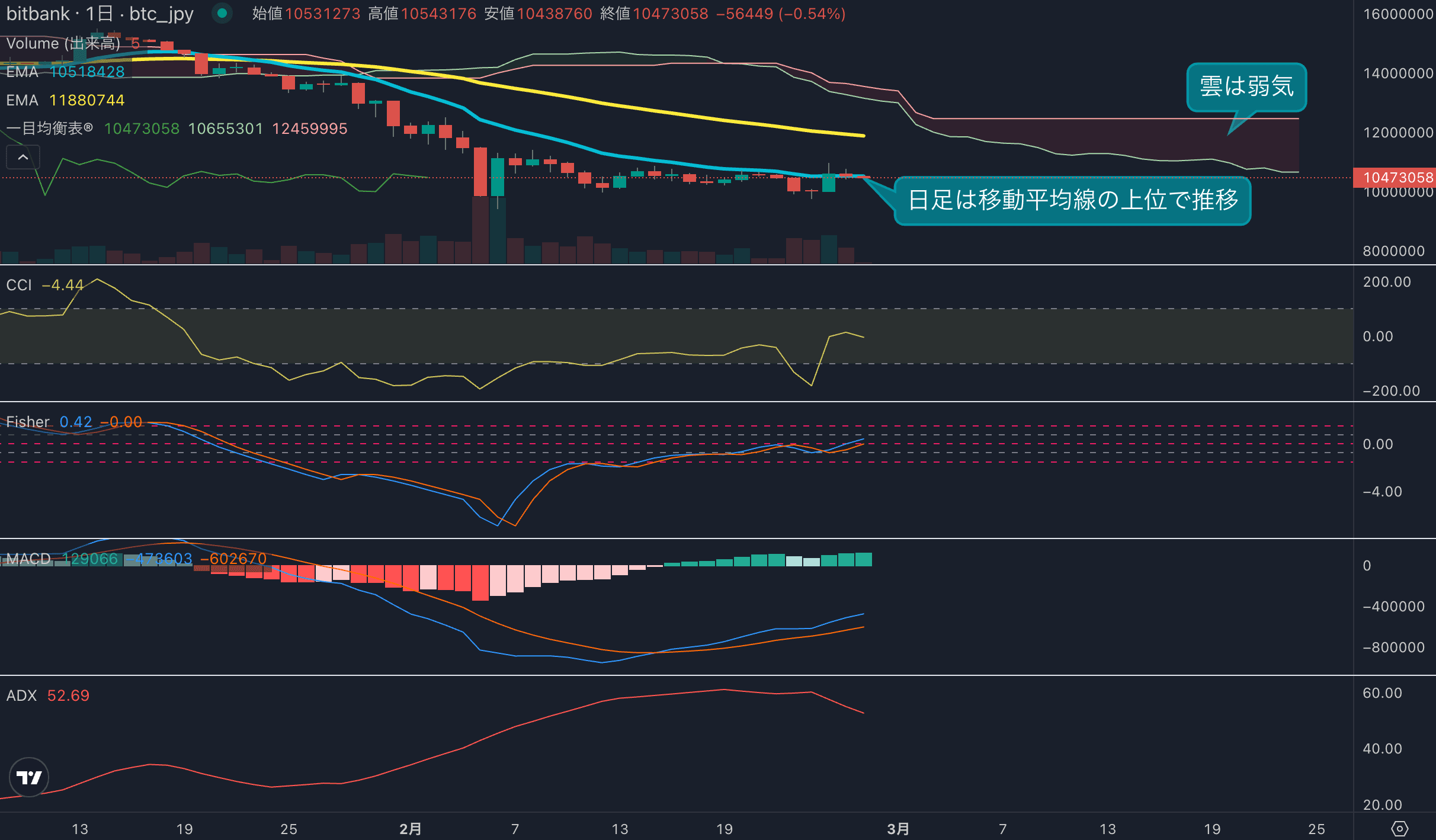
Task: Click the green market status dot
Action: 222,13
